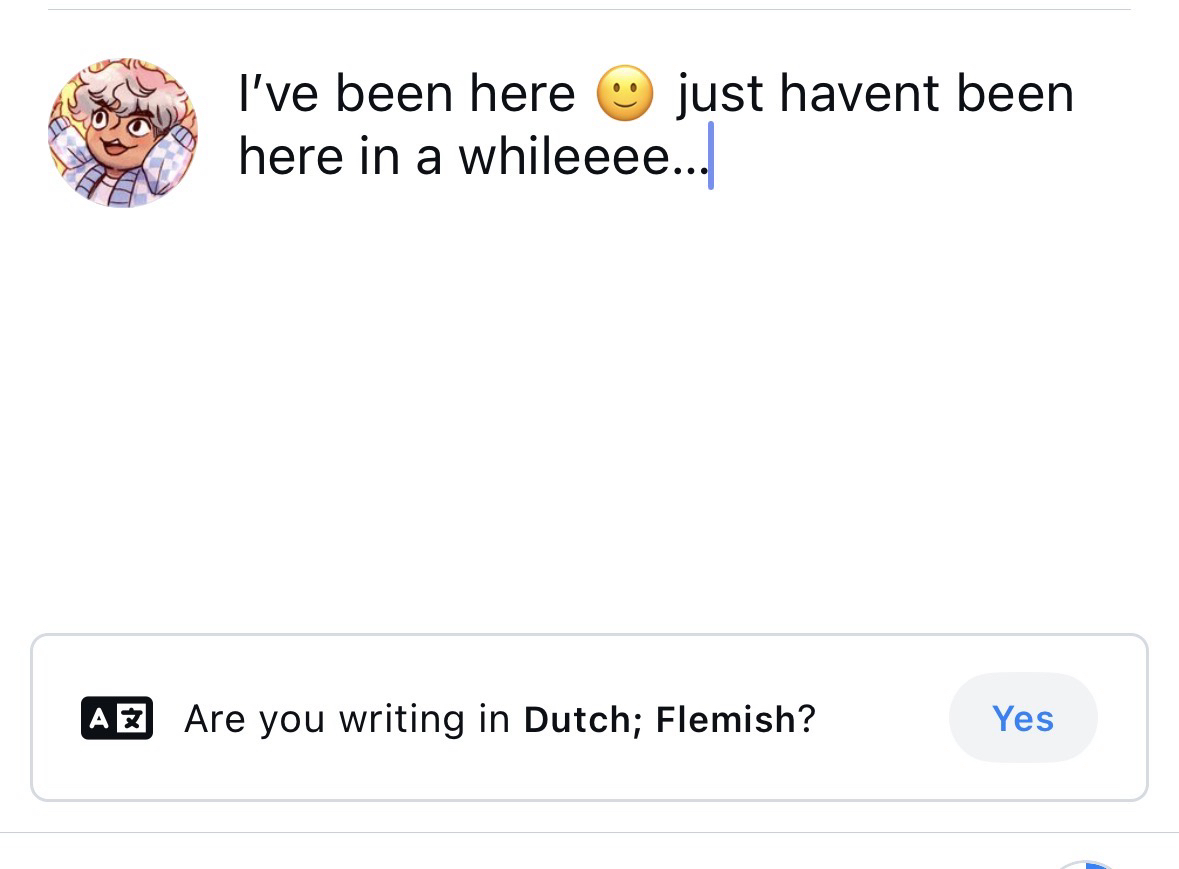Click the word "writing" in the language prompt
The width and height of the screenshot is (1179, 869).
click(402, 719)
